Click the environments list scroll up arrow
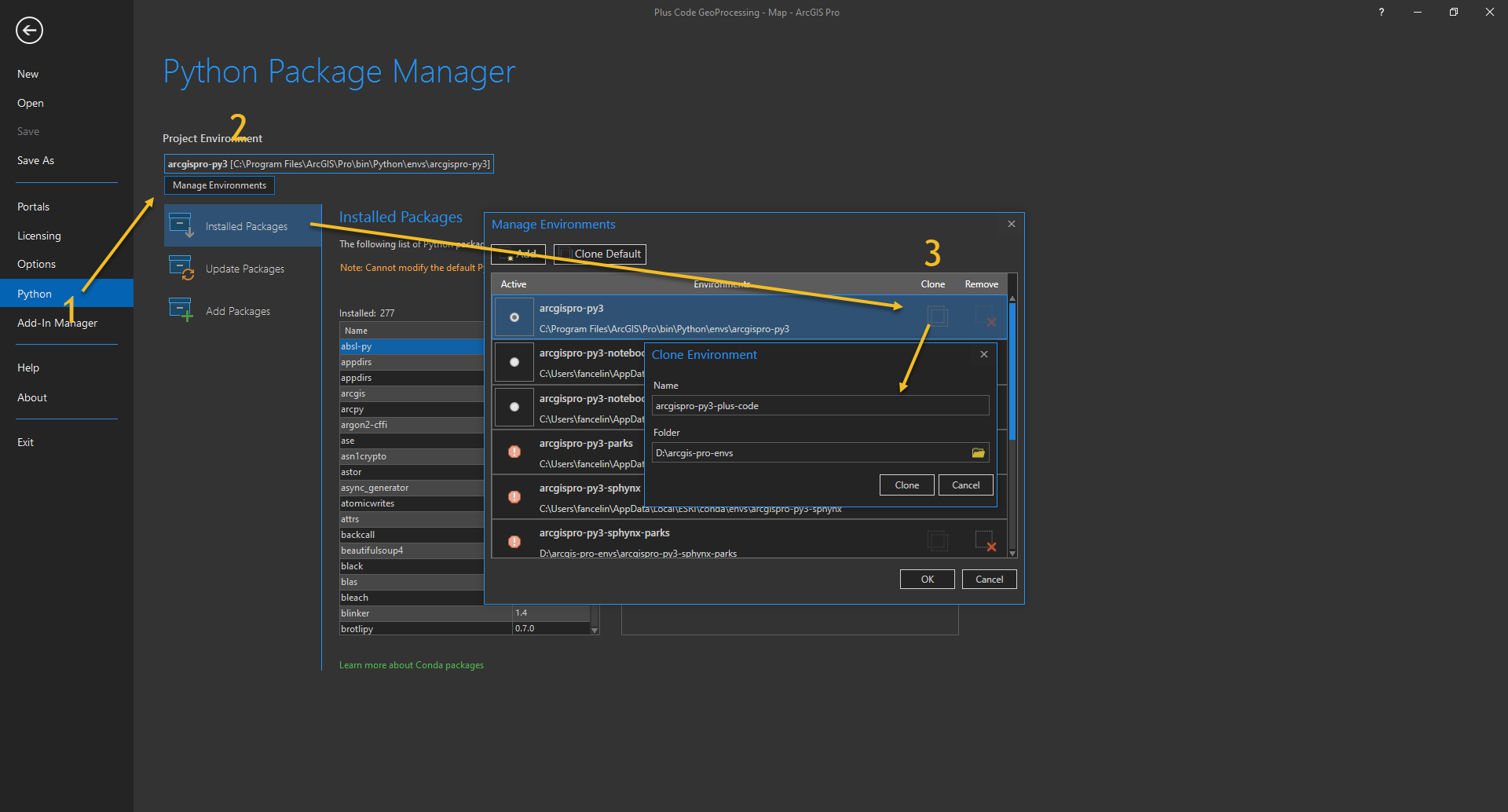The height and width of the screenshot is (812, 1508). click(x=1012, y=299)
